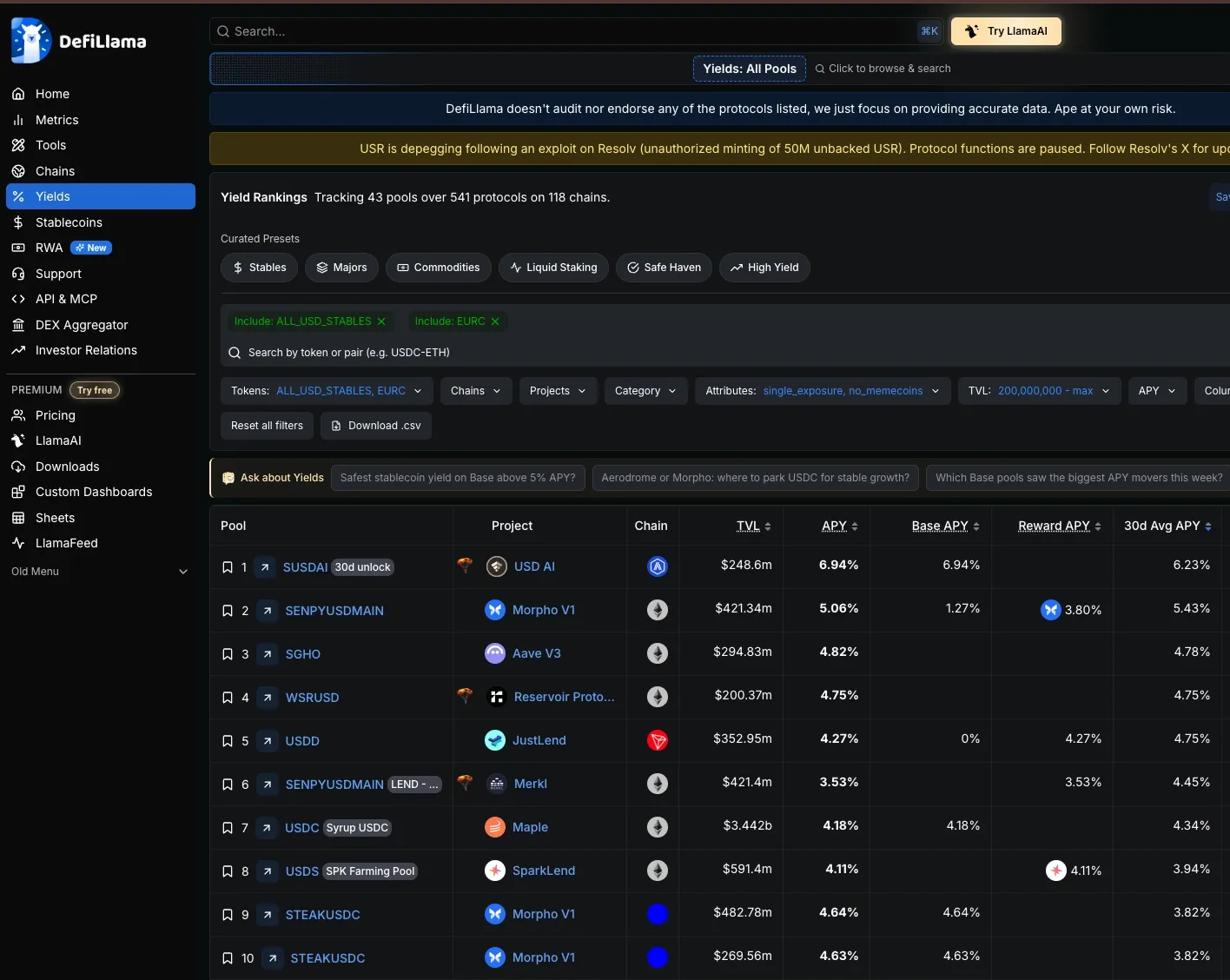Image resolution: width=1230 pixels, height=980 pixels.
Task: Click the Morpho V1 icon in the SENPYUSDMAIN row
Action: click(x=495, y=610)
